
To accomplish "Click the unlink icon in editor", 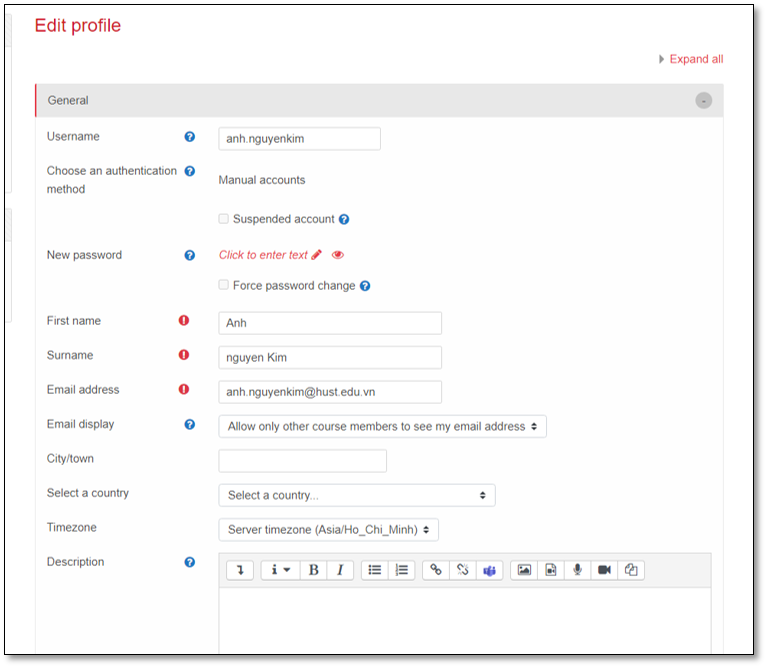I will click(462, 570).
